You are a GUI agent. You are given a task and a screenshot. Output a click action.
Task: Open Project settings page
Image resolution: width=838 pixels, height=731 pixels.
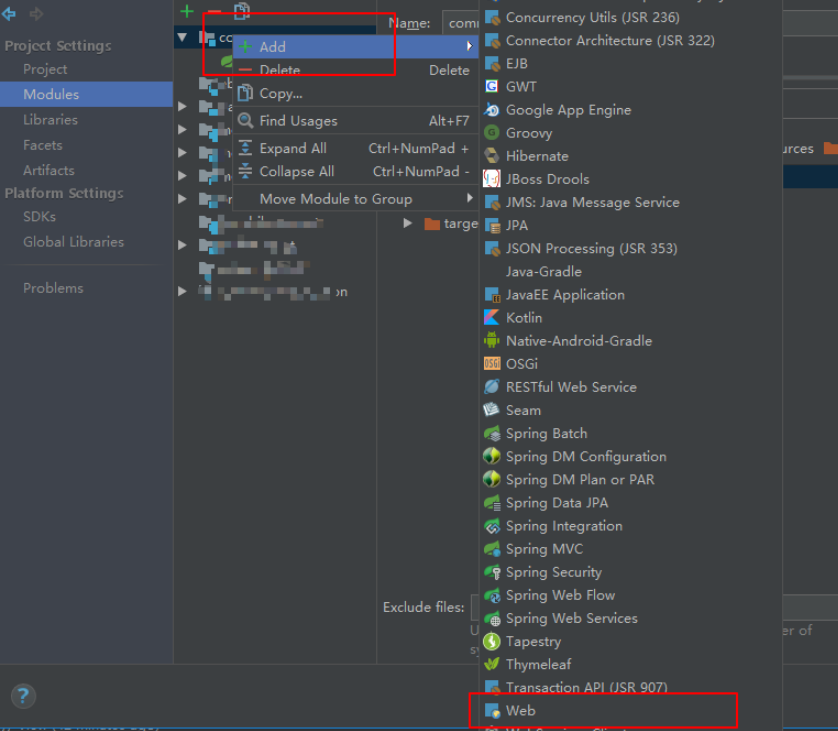click(45, 69)
